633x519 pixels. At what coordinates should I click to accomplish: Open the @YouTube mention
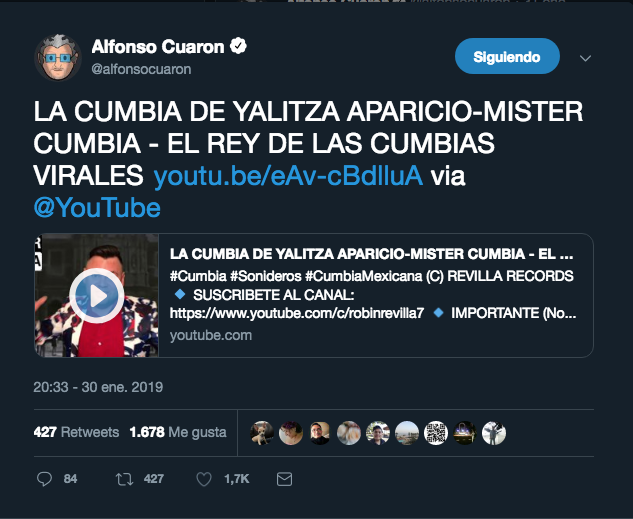(97, 207)
